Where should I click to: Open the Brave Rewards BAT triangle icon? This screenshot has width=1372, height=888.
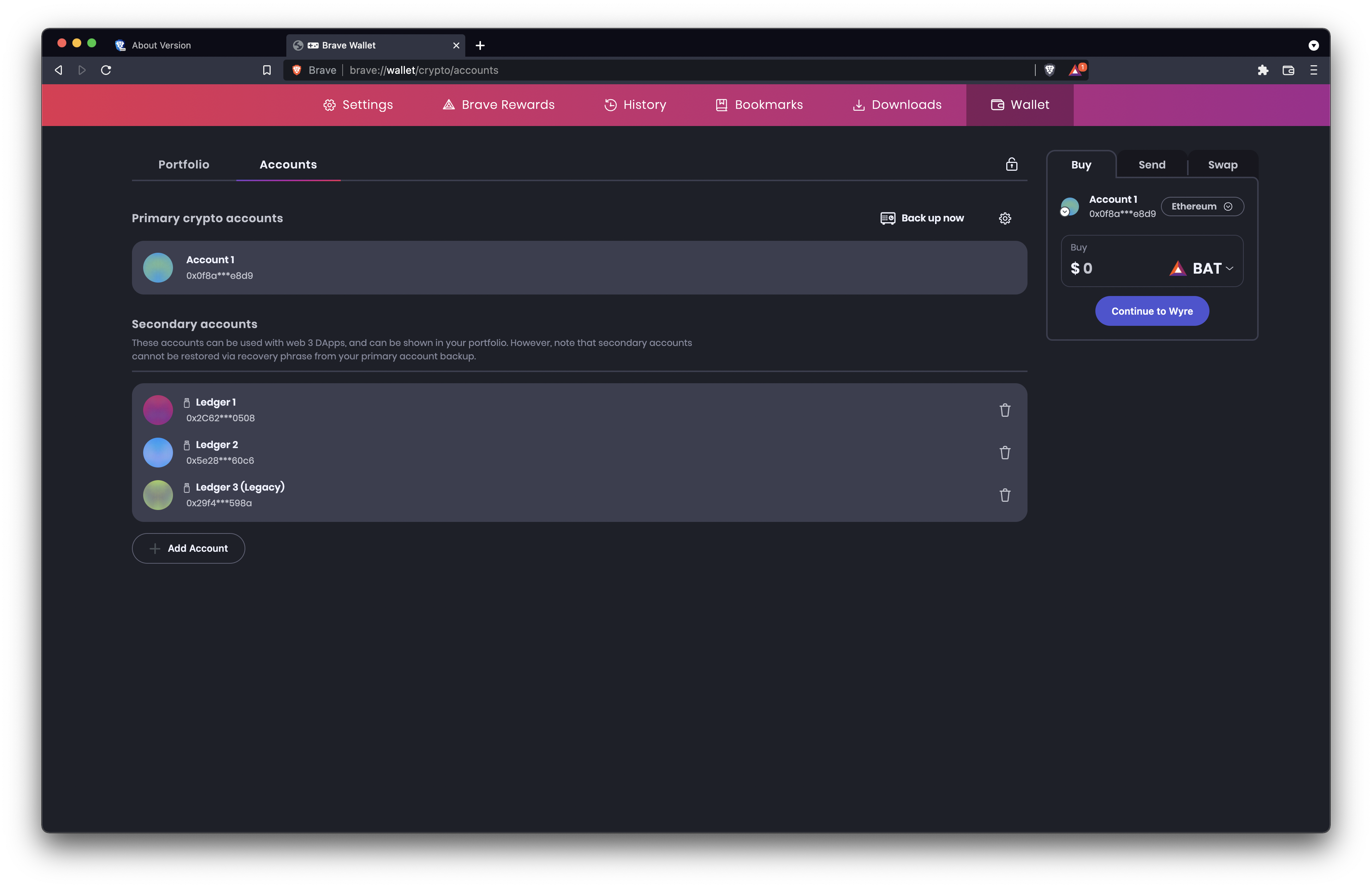(x=1076, y=70)
